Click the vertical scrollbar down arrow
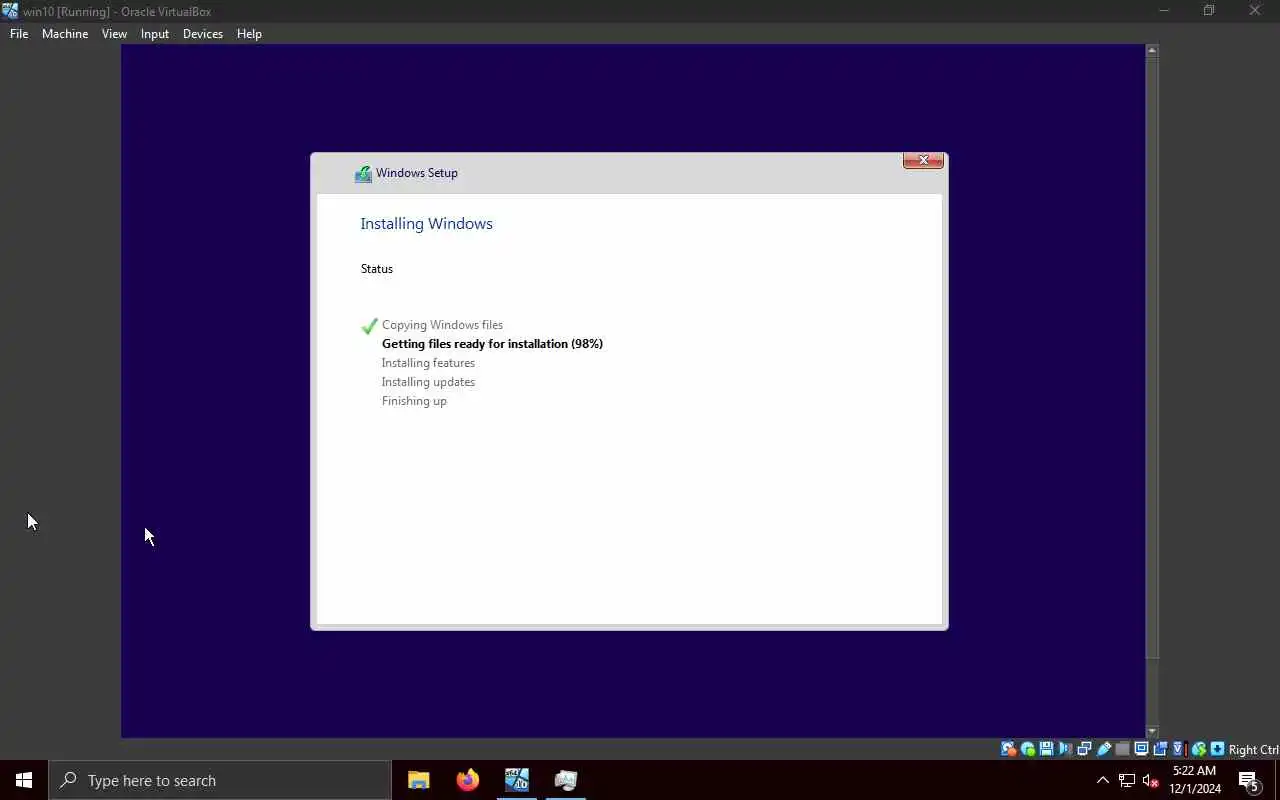Screen dimensions: 1280x800 1152,732
